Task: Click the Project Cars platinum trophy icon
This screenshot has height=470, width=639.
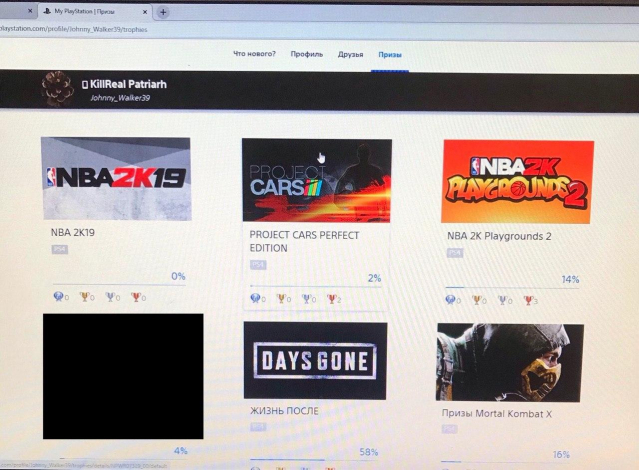Action: 256,298
